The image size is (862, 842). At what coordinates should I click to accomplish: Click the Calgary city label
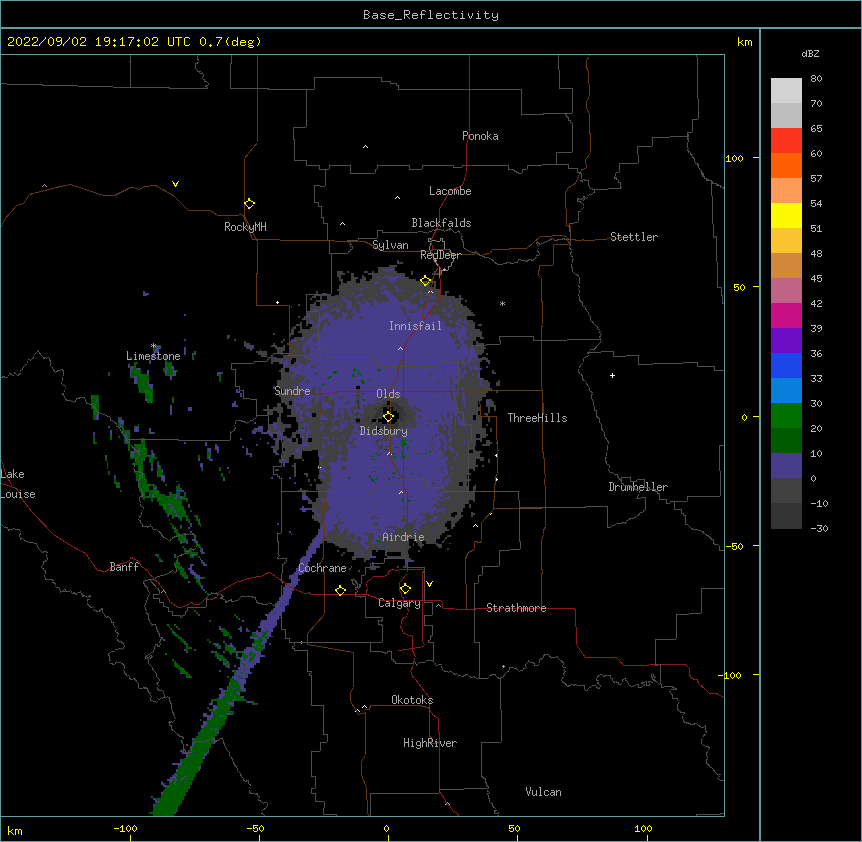coord(399,603)
